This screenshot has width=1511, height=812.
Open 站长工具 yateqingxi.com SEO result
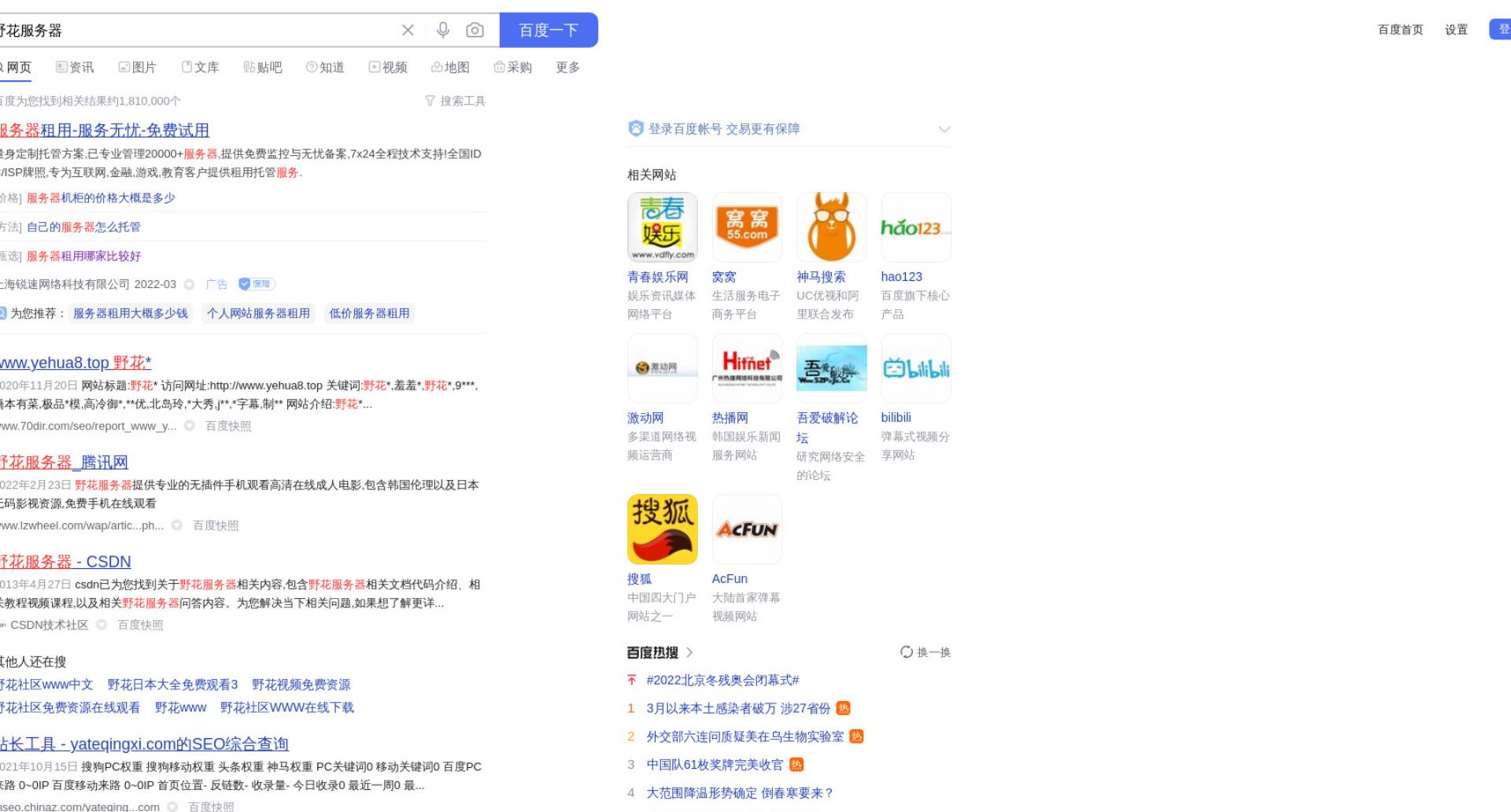pyautogui.click(x=144, y=744)
